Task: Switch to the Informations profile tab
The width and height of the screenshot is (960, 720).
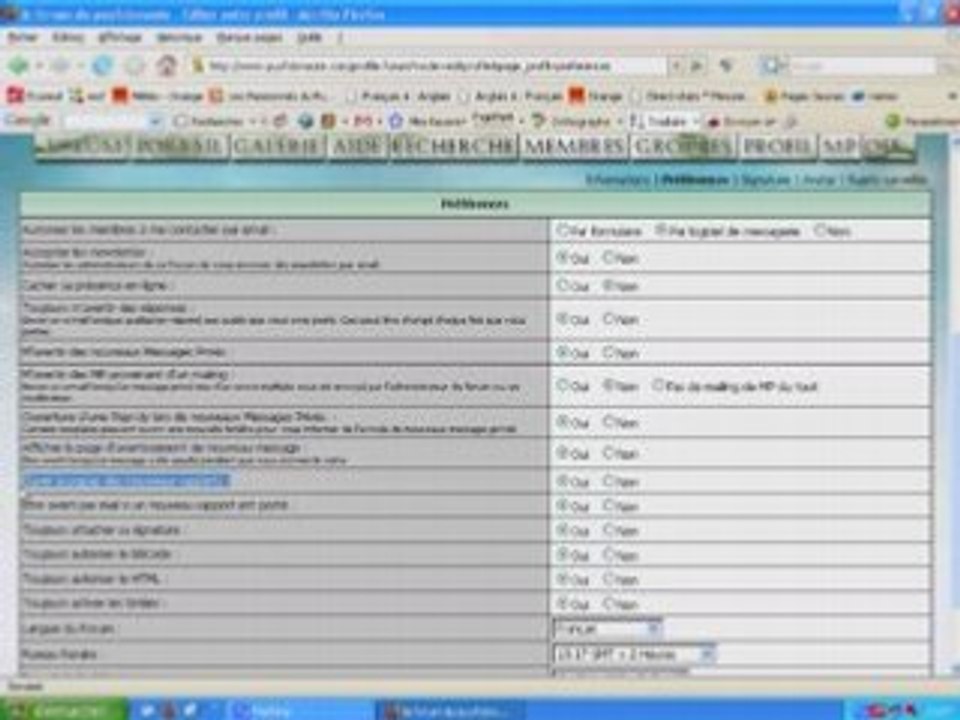Action: click(617, 180)
